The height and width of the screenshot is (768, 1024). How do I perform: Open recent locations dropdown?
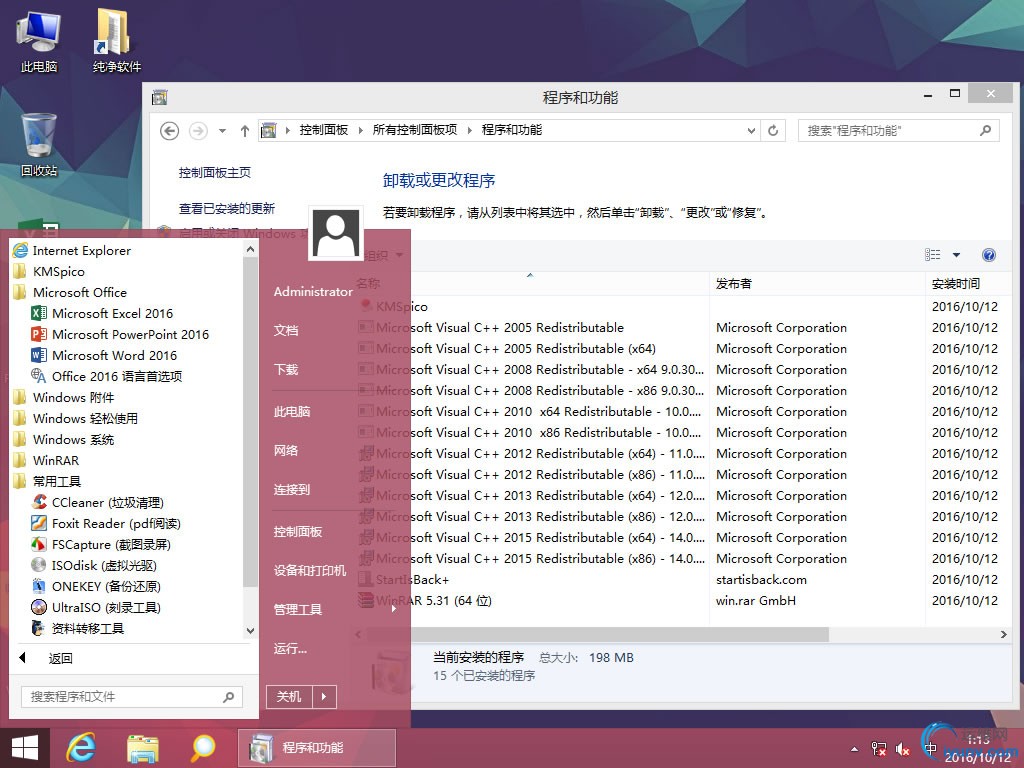coord(222,131)
